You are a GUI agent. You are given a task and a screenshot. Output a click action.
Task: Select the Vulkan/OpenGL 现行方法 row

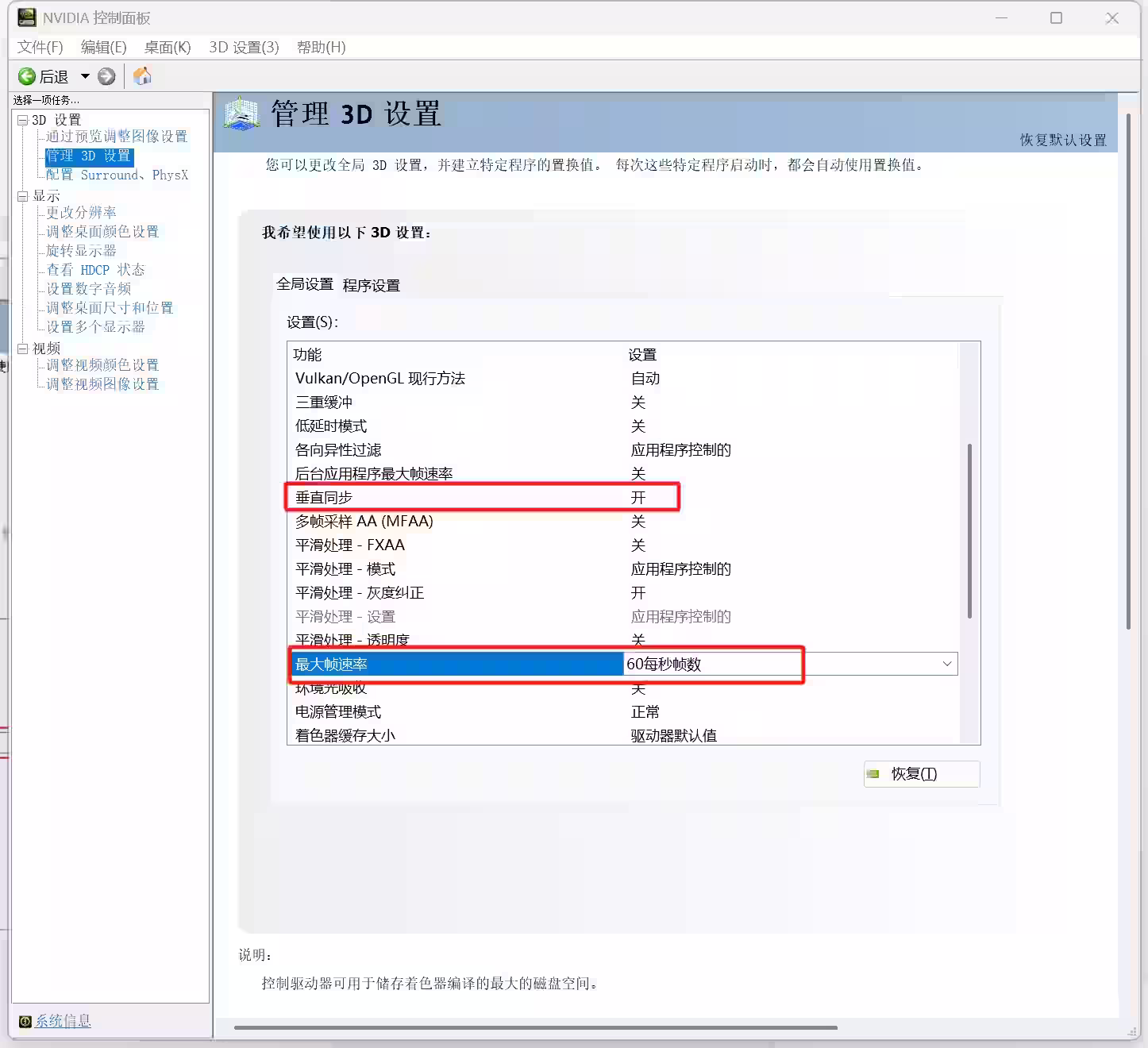[623, 379]
